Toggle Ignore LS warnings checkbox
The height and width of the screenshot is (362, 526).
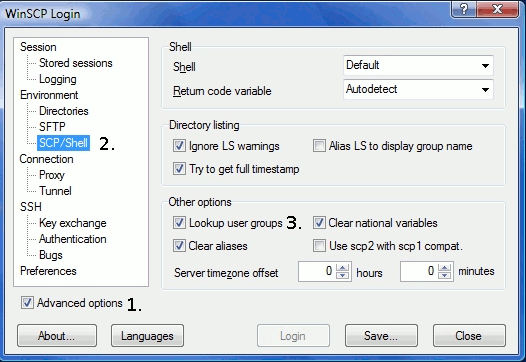tap(179, 146)
